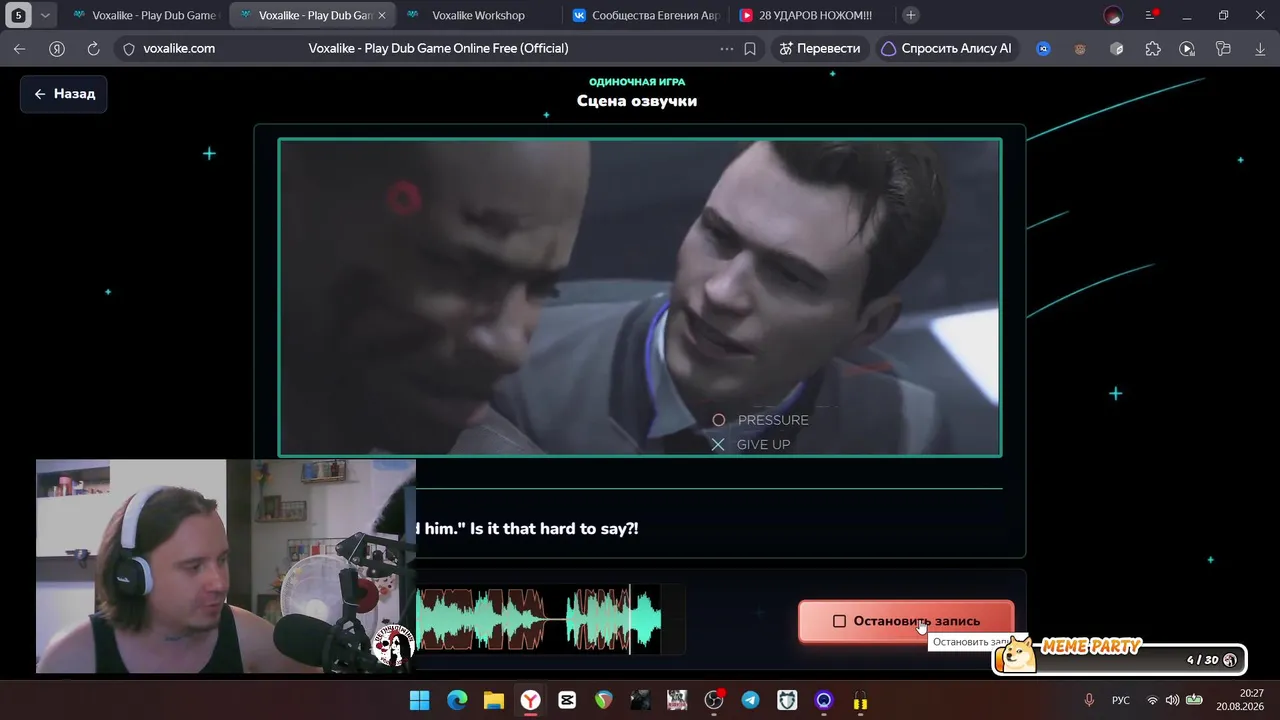Switch to the first Voxalike Play Dub Game tab
The width and height of the screenshot is (1280, 720).
(145, 15)
